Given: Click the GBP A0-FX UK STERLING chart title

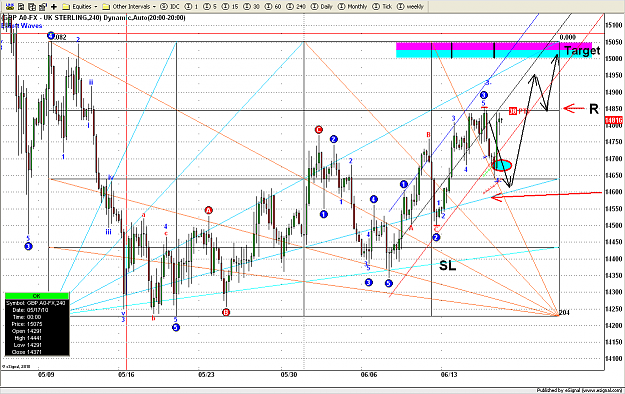Looking at the screenshot, I should coord(94,18).
